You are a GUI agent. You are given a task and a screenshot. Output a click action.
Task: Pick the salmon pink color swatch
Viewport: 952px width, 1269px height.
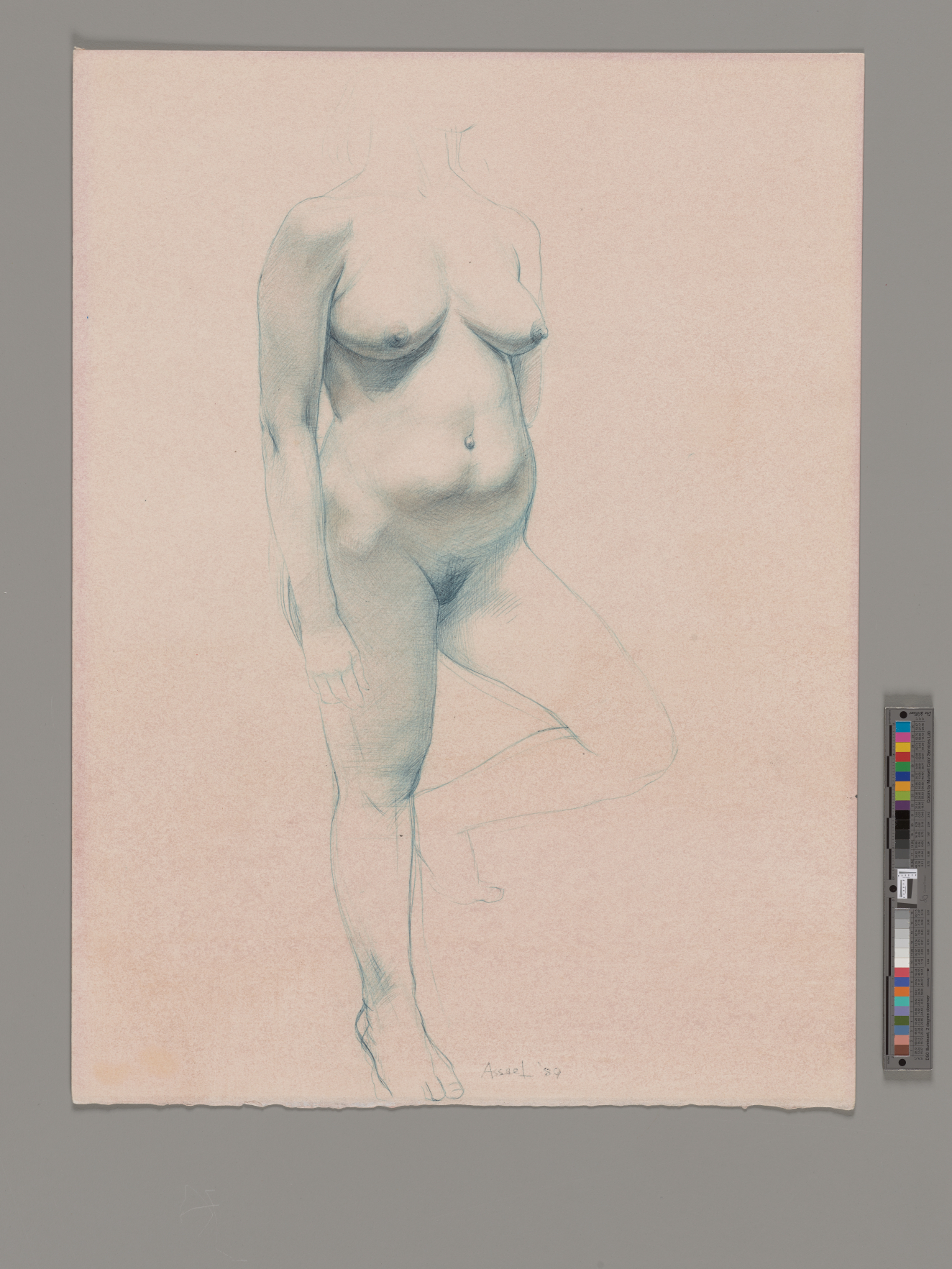(902, 1040)
